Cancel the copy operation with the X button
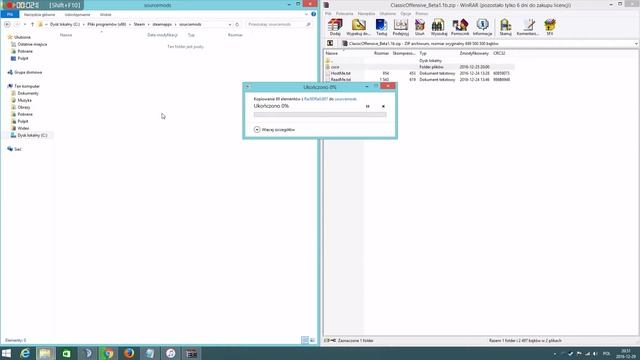This screenshot has width=640, height=360. click(x=383, y=106)
